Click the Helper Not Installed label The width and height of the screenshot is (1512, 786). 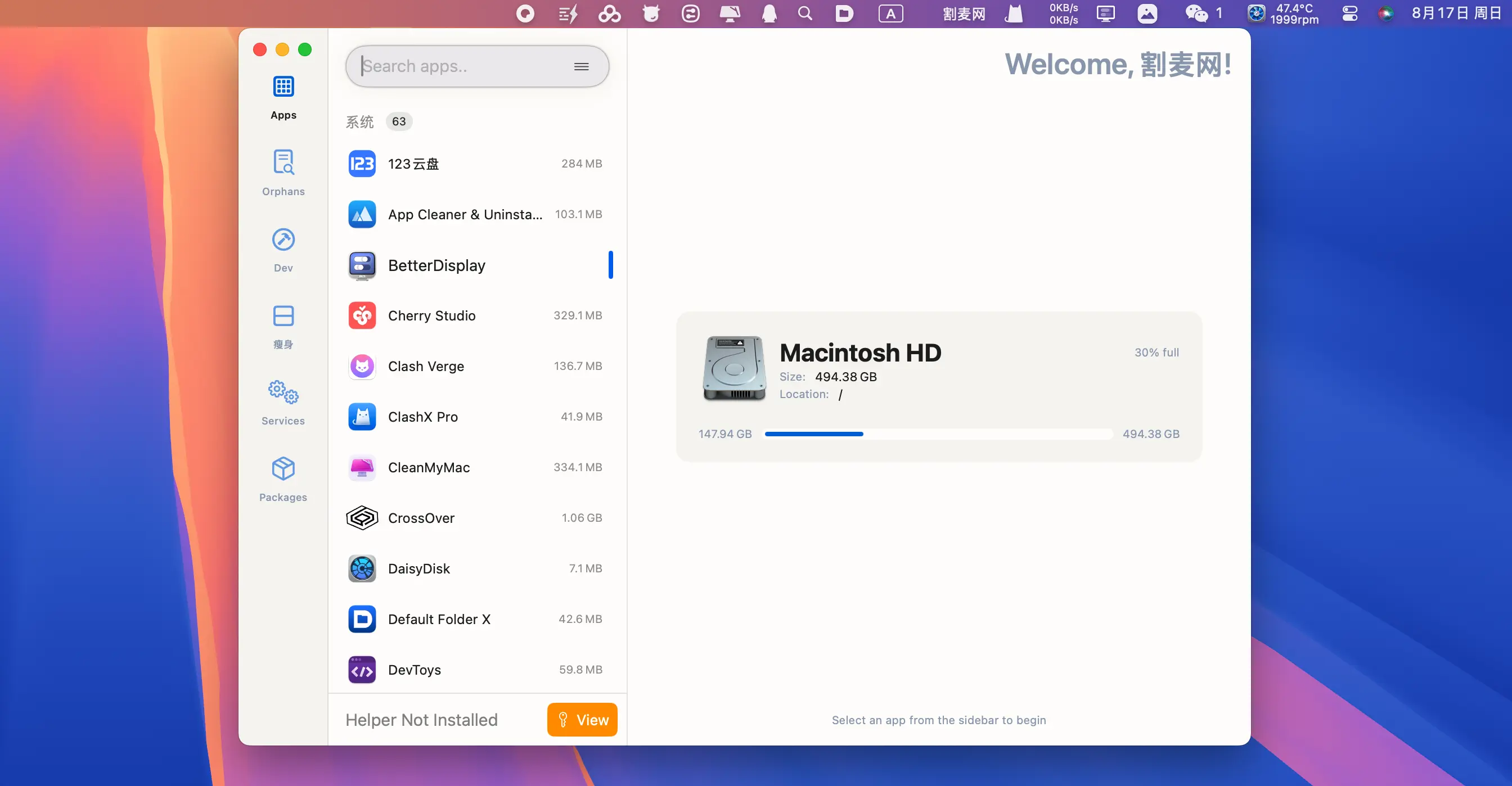coord(421,720)
